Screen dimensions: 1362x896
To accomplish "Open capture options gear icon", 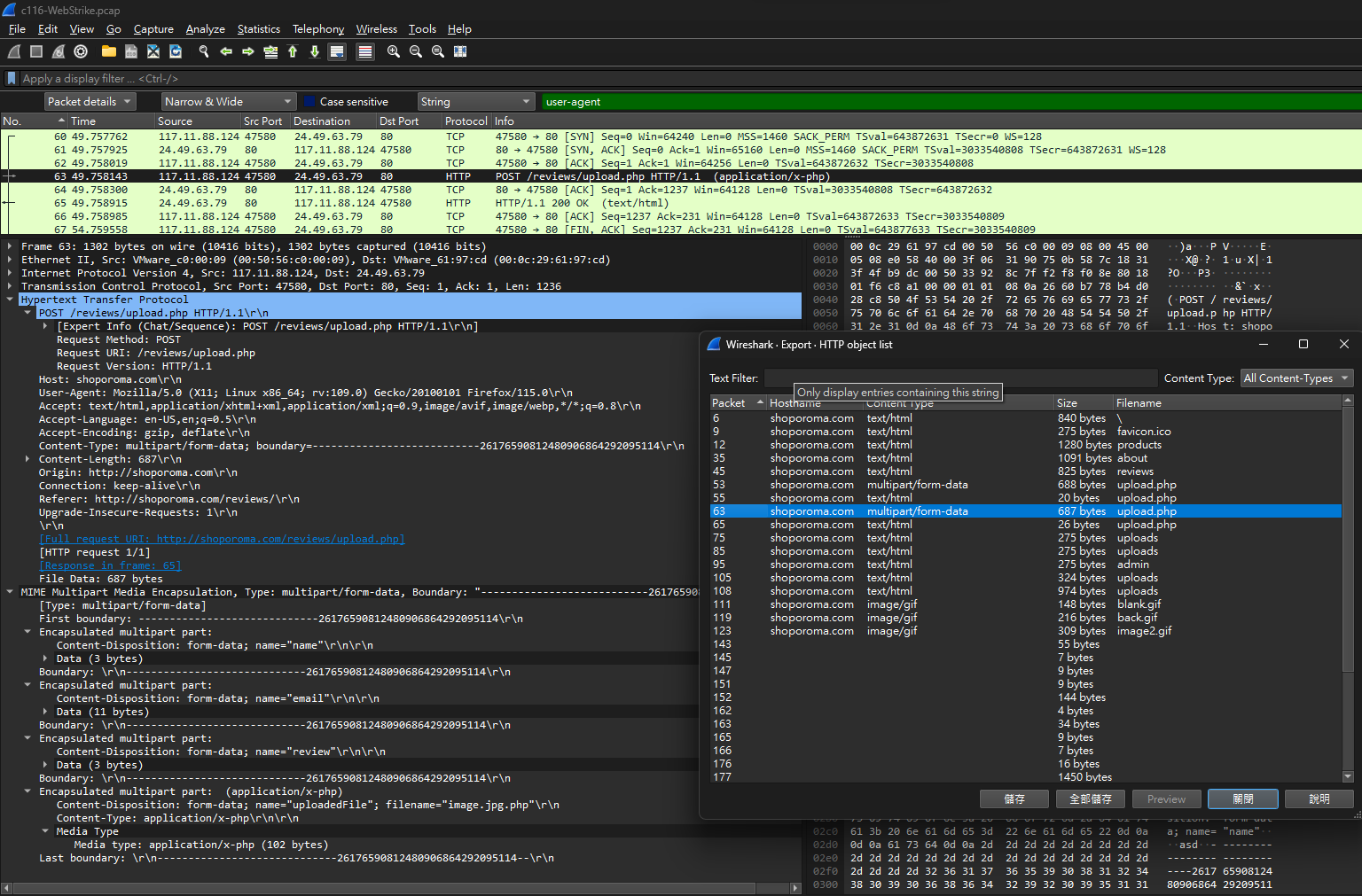I will click(81, 51).
